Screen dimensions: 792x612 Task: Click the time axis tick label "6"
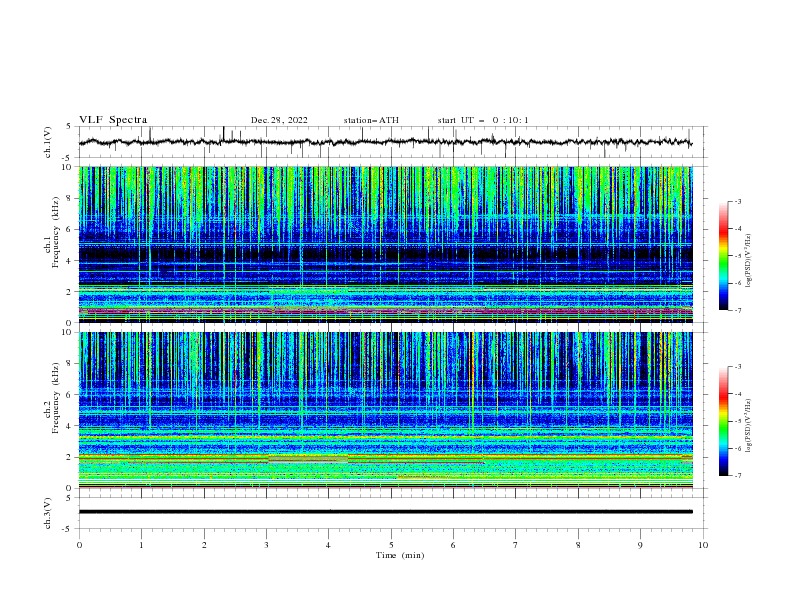(x=453, y=545)
